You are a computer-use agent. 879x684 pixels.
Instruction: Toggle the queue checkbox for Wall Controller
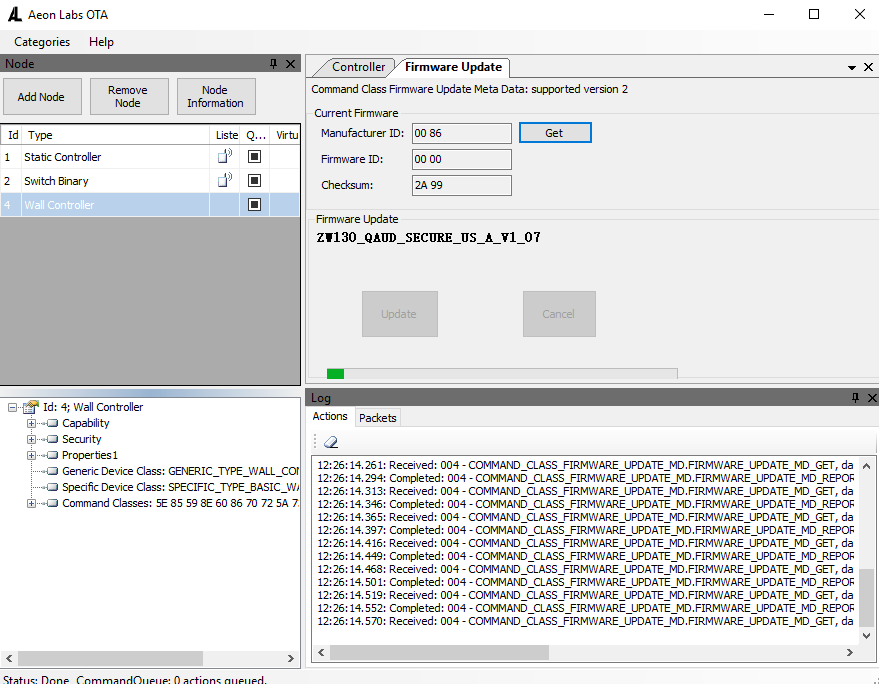click(255, 205)
